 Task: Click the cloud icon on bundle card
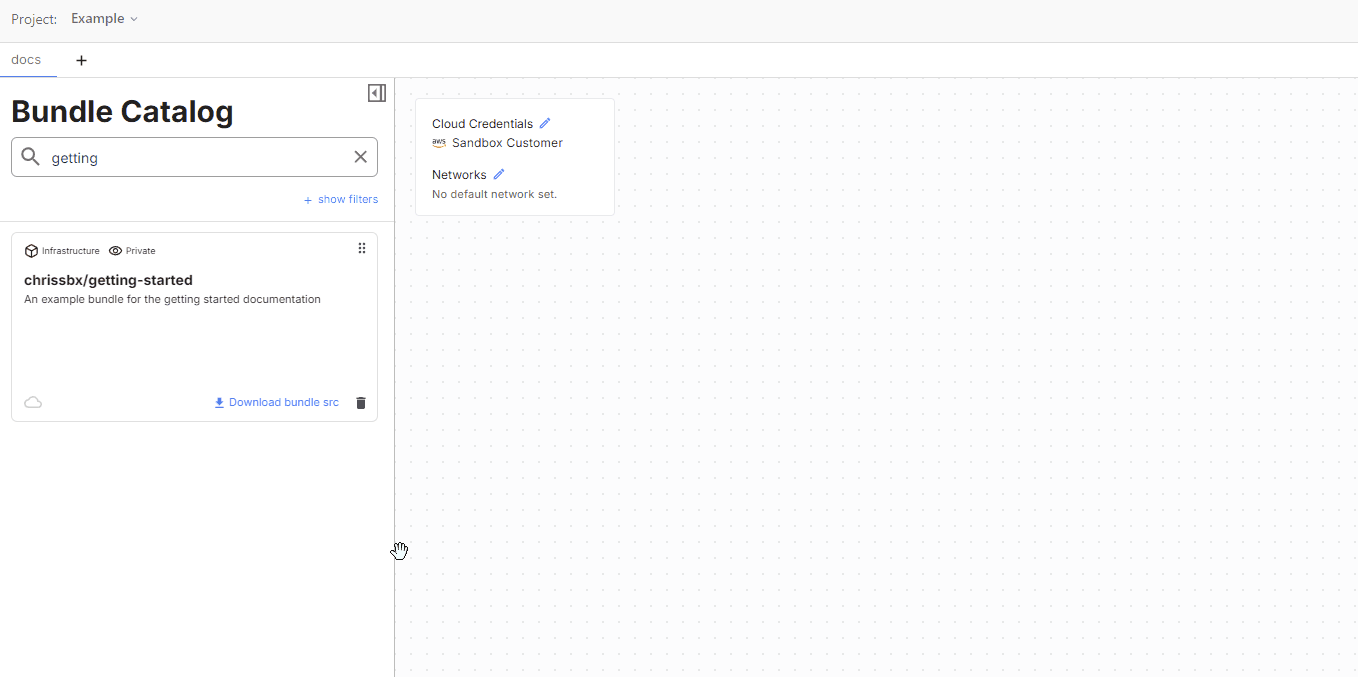33,403
